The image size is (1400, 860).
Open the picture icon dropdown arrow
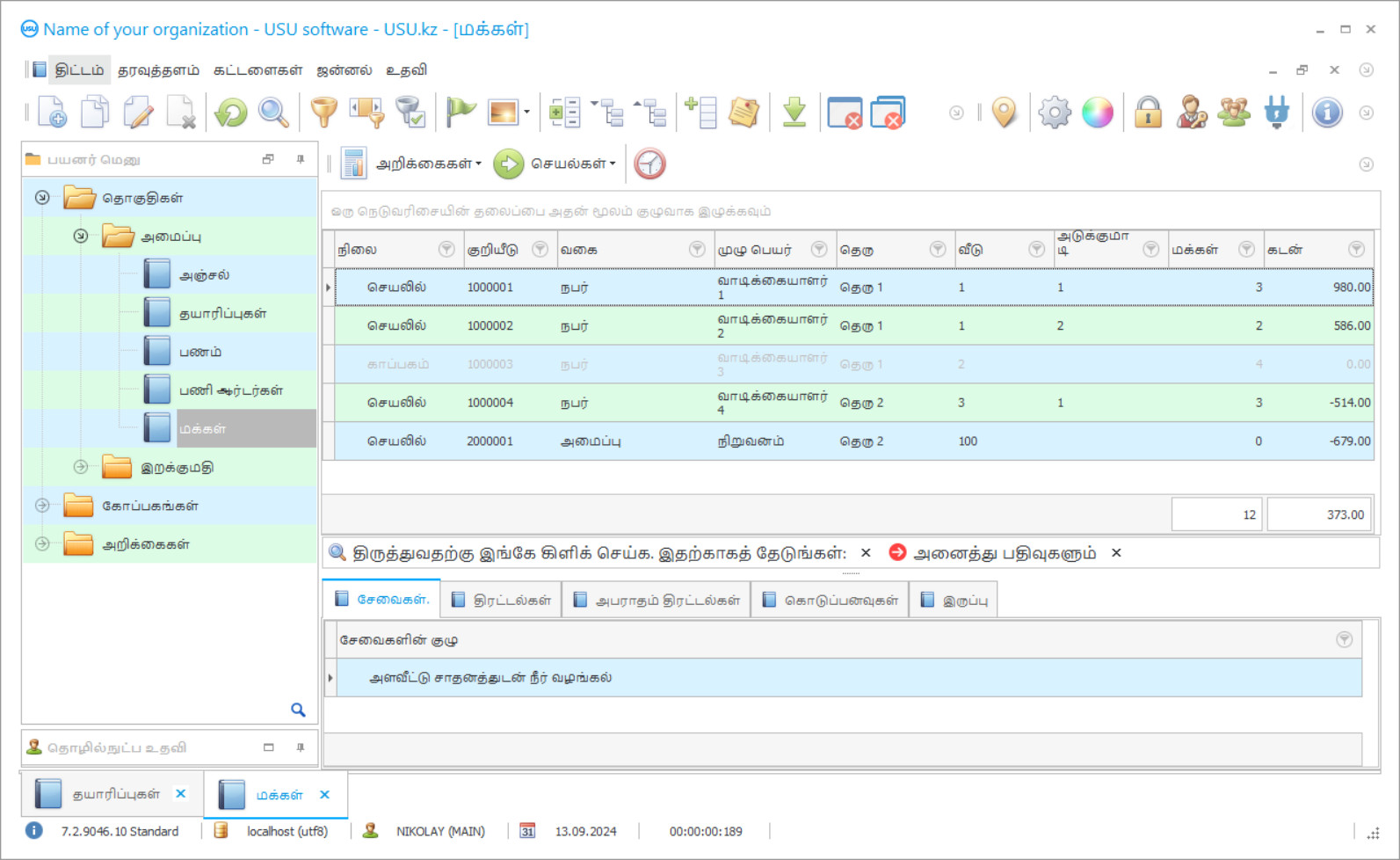pyautogui.click(x=526, y=113)
